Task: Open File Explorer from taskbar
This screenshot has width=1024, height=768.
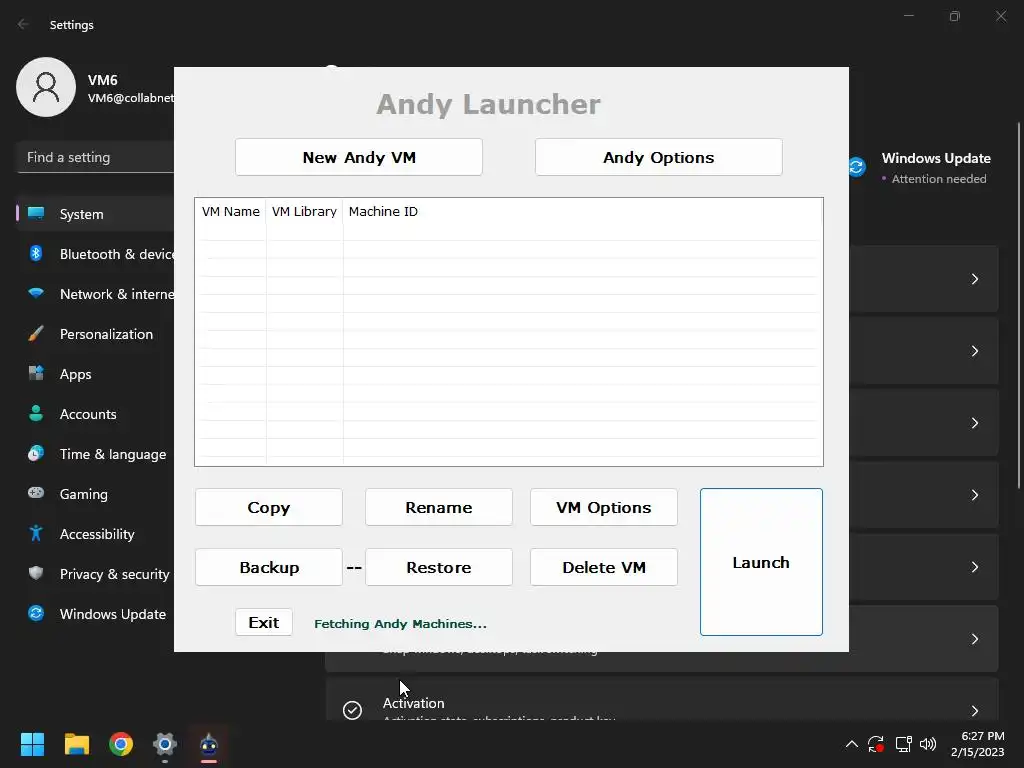Action: click(x=76, y=744)
